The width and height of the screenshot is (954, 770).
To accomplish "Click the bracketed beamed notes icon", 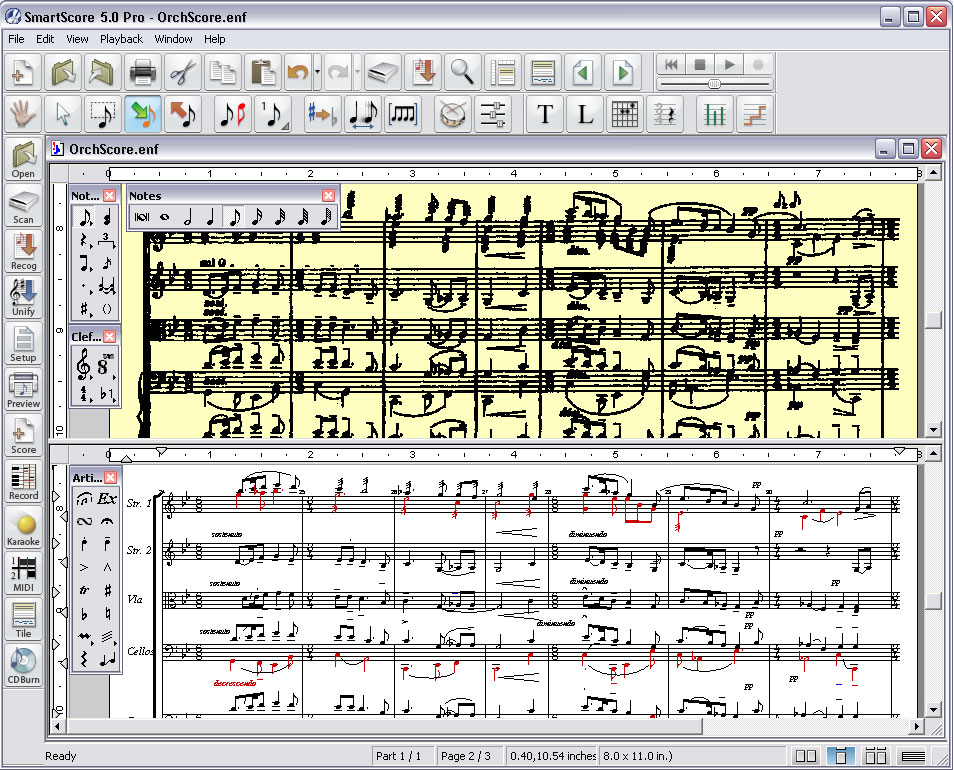I will [403, 114].
